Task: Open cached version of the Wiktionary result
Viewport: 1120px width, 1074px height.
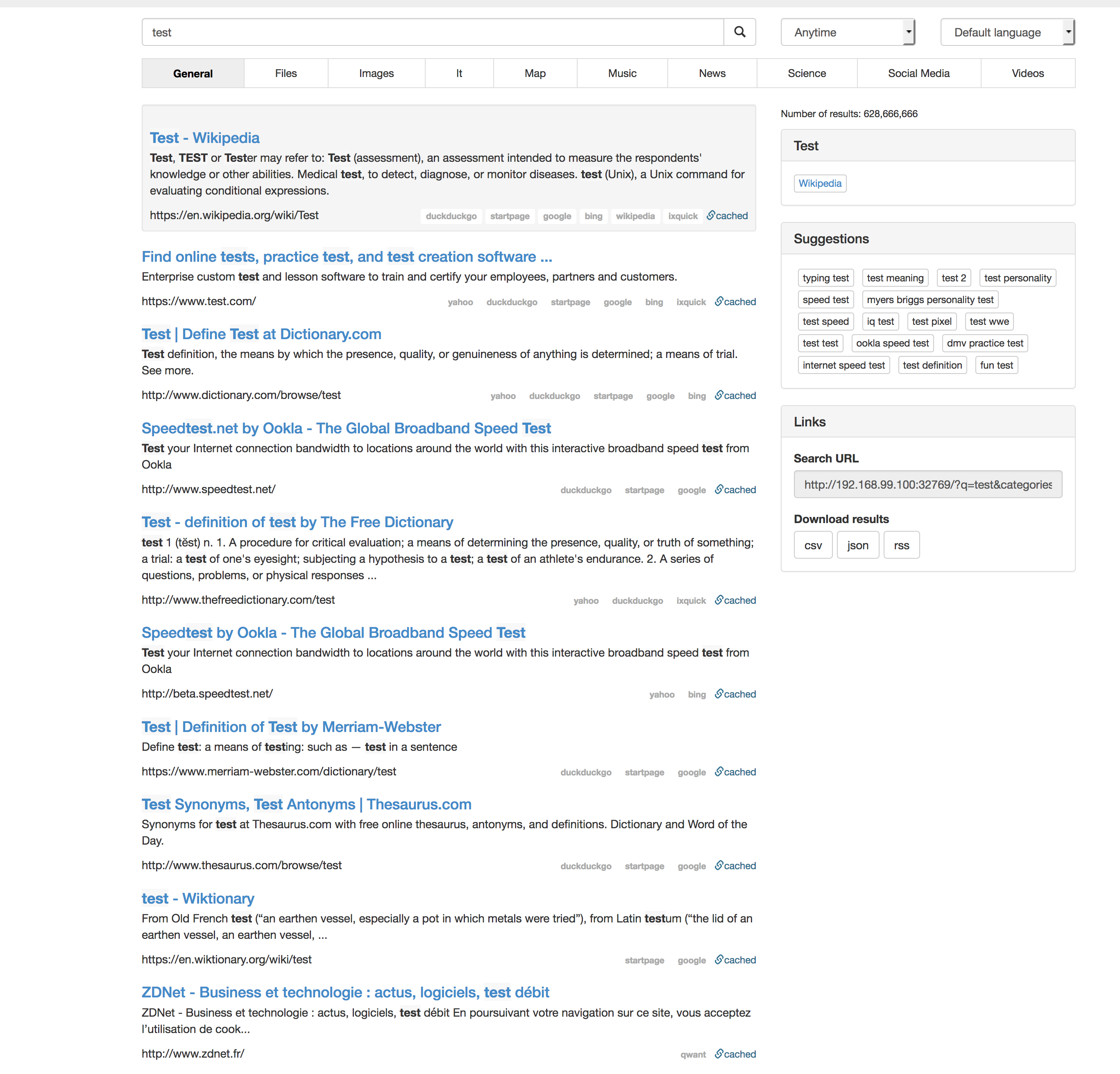Action: (x=735, y=960)
